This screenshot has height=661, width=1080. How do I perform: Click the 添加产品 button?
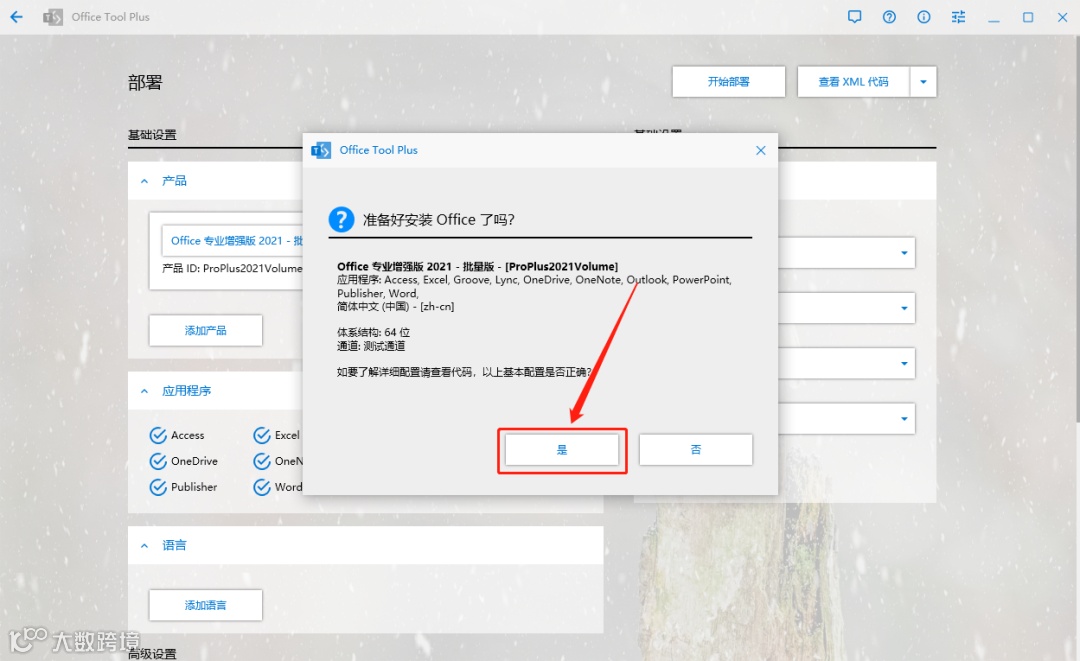pos(205,330)
